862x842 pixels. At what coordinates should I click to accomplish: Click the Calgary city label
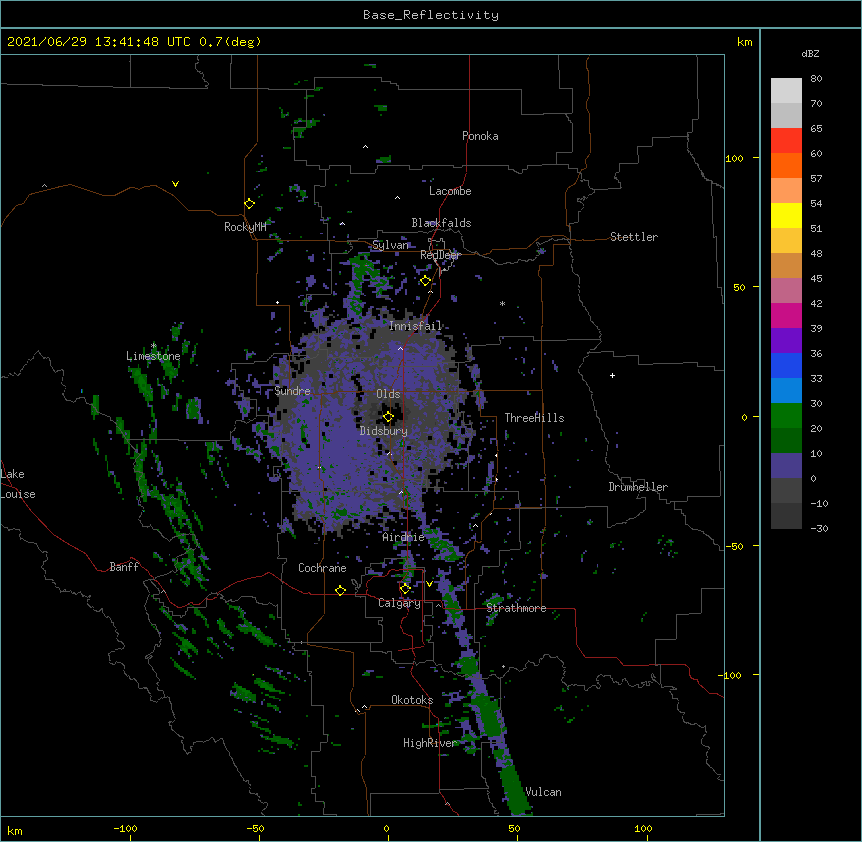point(399,603)
